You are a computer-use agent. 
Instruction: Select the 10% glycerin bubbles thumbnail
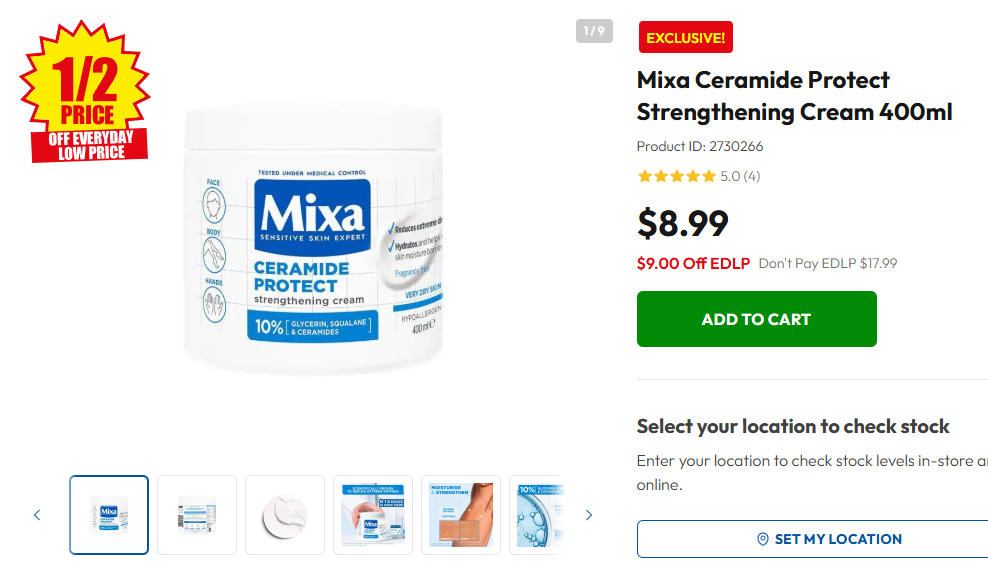(x=536, y=515)
